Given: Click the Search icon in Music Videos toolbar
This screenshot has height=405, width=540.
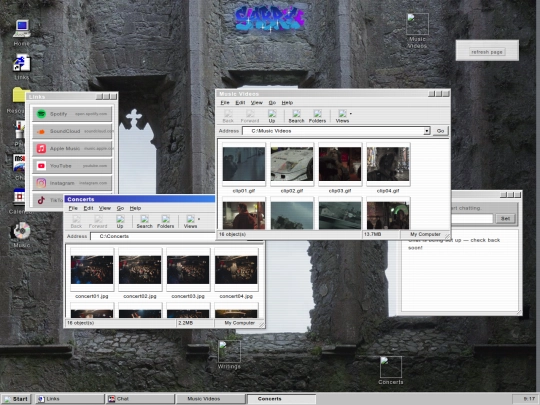Looking at the screenshot, I should tap(296, 116).
